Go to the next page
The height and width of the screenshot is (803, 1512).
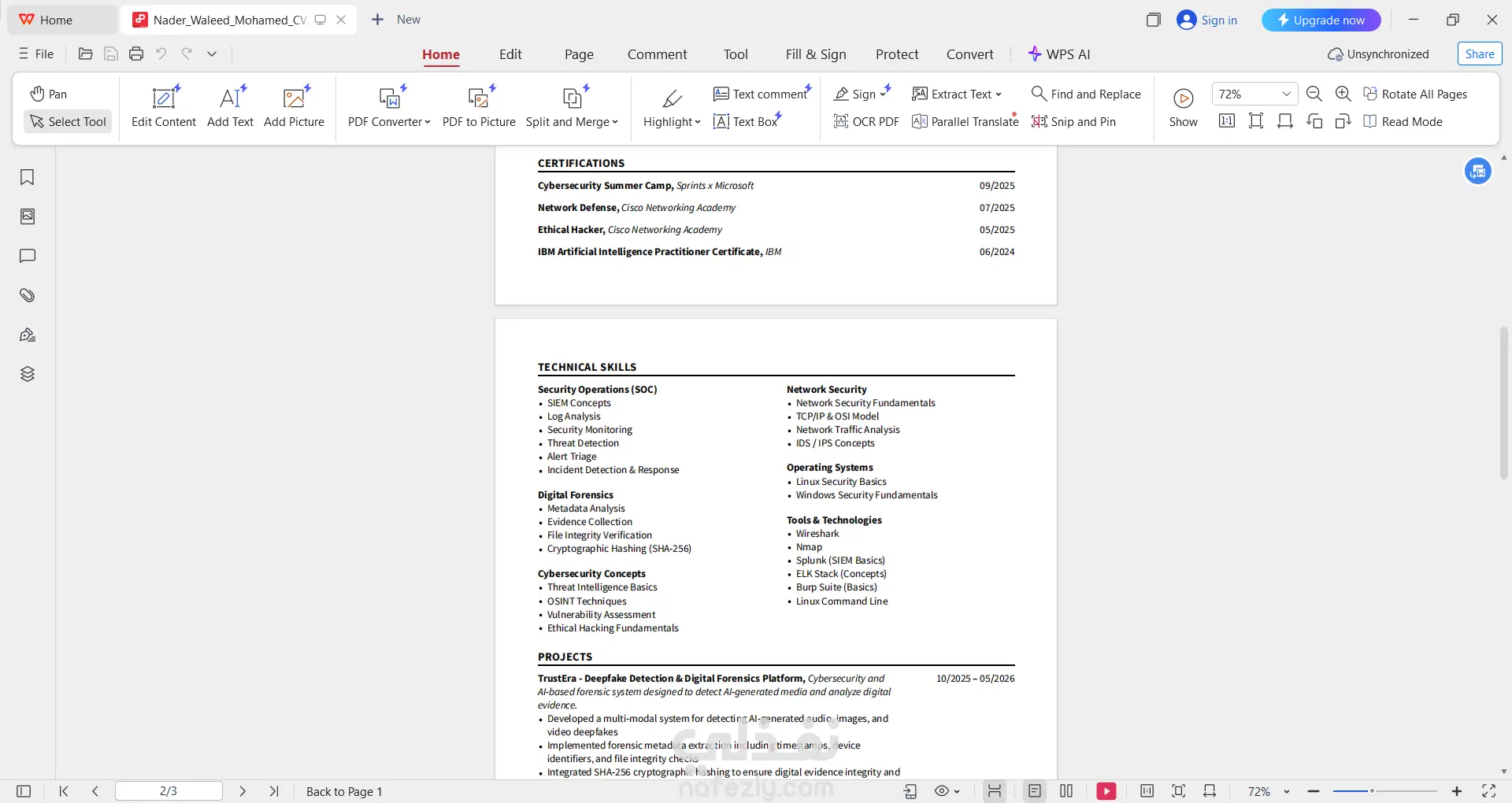tap(243, 791)
